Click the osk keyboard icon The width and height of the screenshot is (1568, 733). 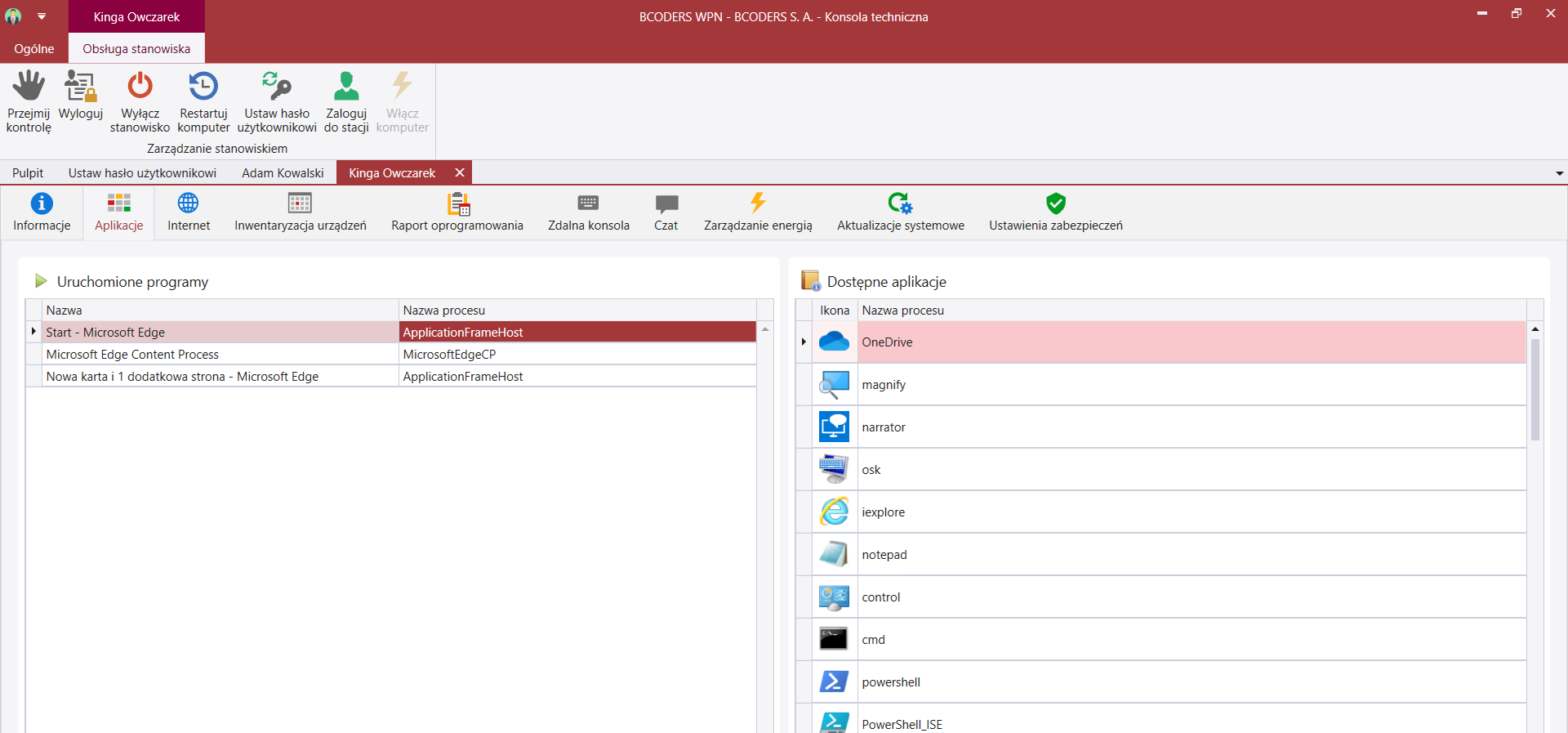pos(834,469)
